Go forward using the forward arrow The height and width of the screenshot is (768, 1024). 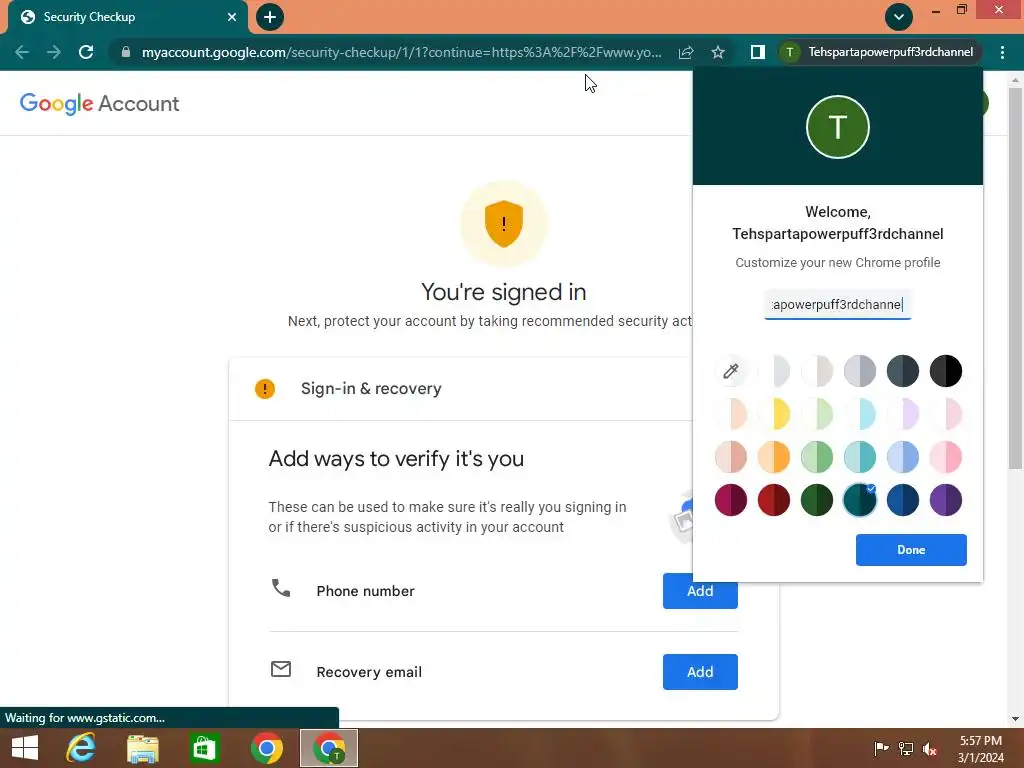54,52
